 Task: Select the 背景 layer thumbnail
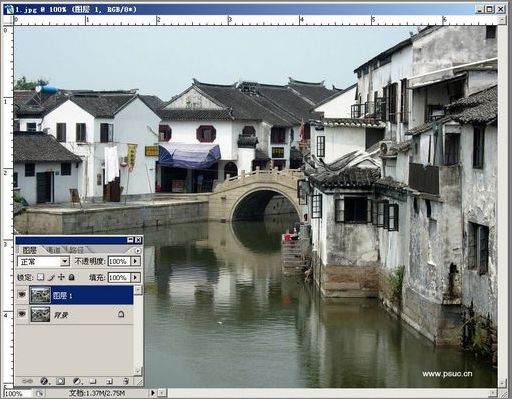(x=40, y=314)
